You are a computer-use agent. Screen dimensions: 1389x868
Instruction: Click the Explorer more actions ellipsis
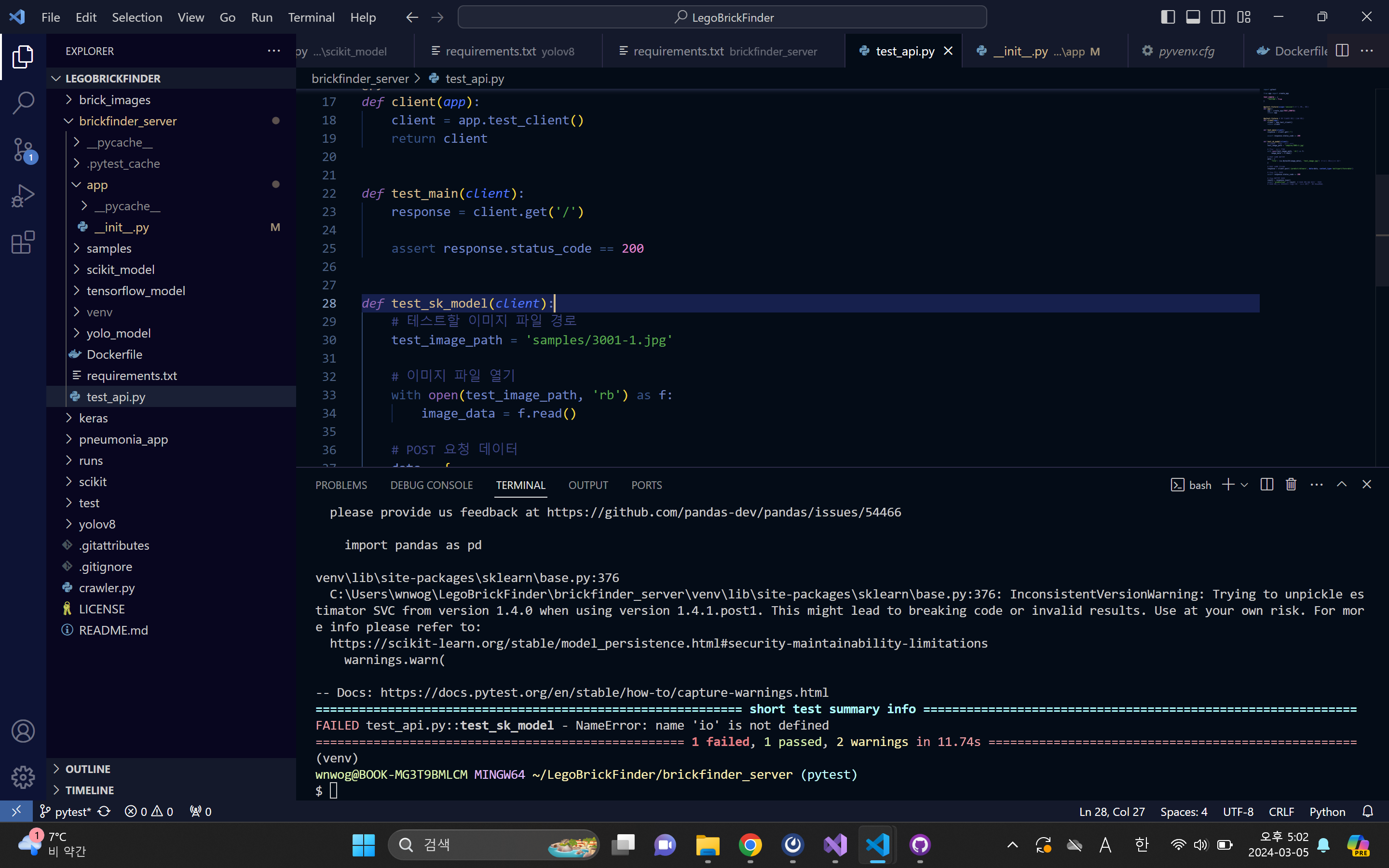coord(274,51)
